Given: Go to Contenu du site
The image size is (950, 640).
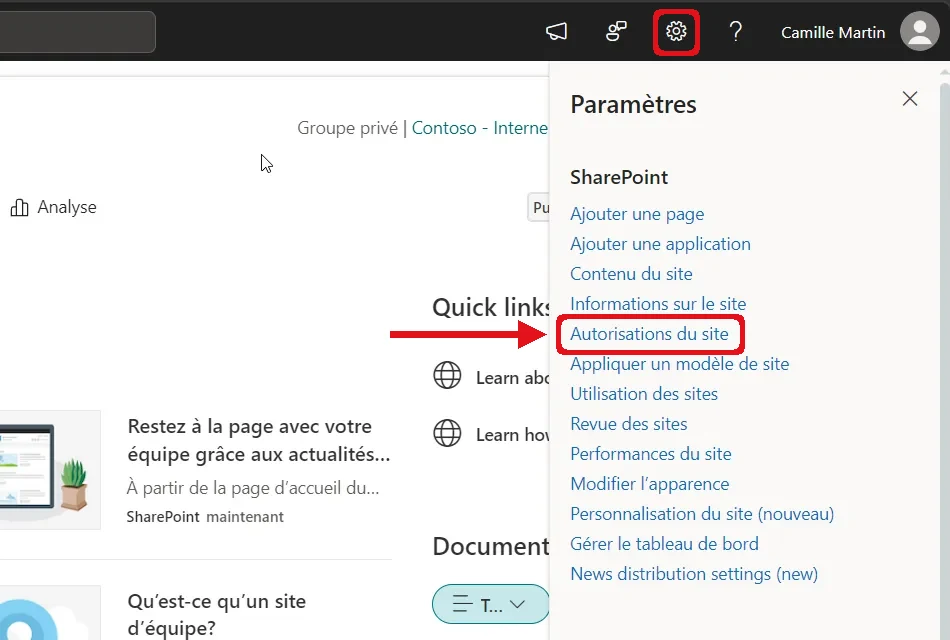Looking at the screenshot, I should pyautogui.click(x=631, y=274).
